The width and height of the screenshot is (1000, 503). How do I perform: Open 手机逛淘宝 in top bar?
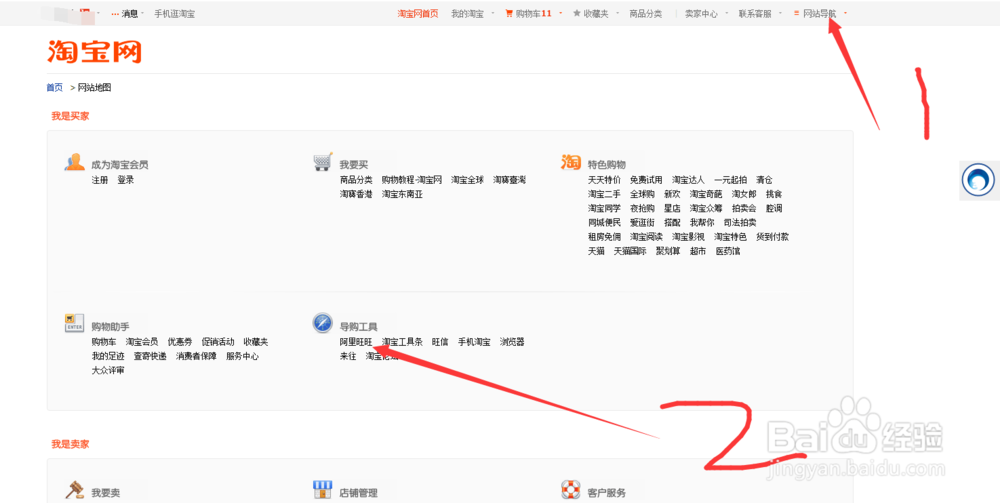[x=175, y=13]
